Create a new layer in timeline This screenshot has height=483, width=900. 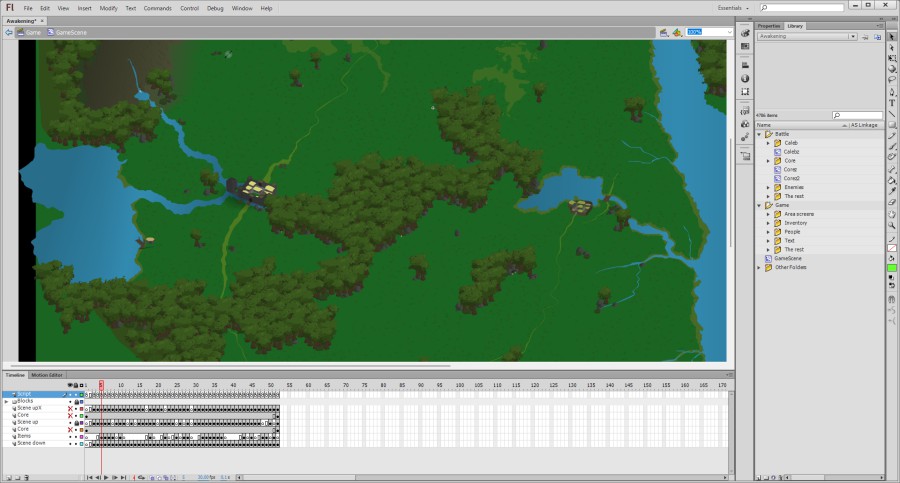pyautogui.click(x=7, y=478)
